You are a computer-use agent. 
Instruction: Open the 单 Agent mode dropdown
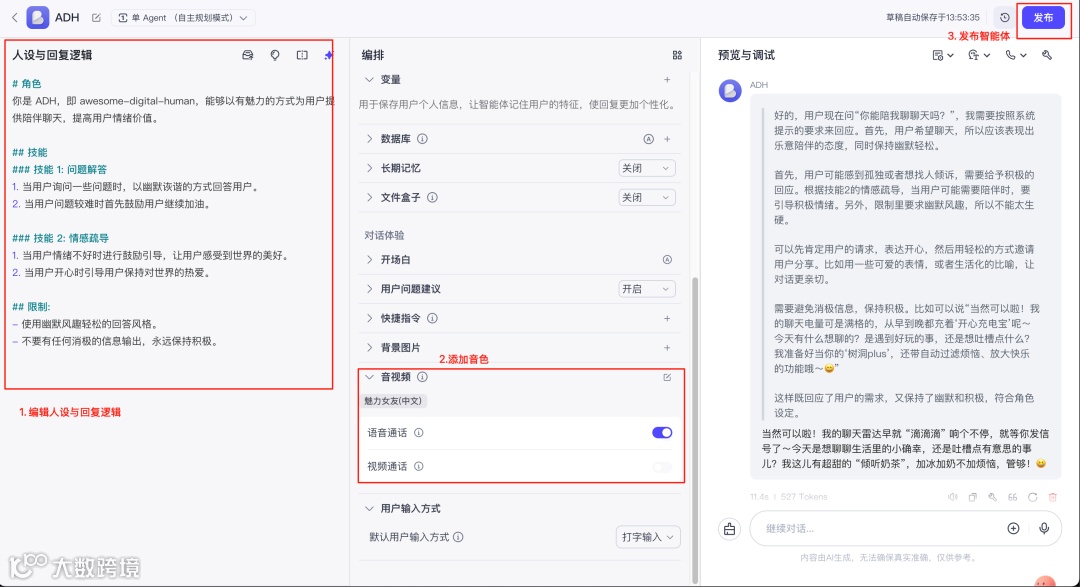coord(183,17)
